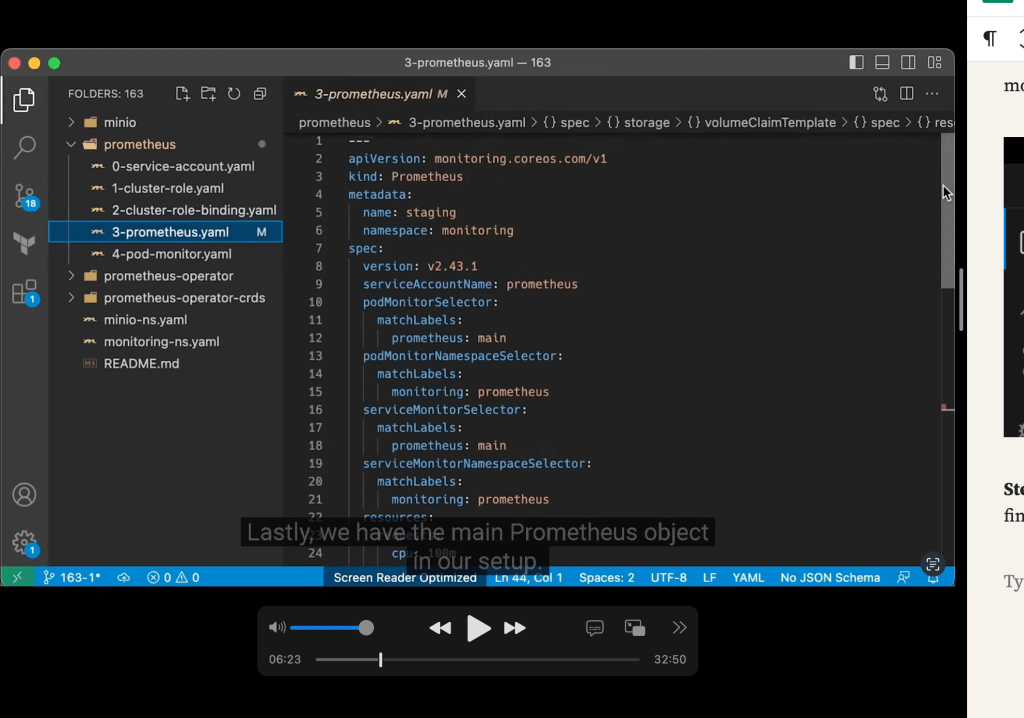1024x718 pixels.
Task: Click the New Folder icon in explorer header
Action: (x=208, y=93)
